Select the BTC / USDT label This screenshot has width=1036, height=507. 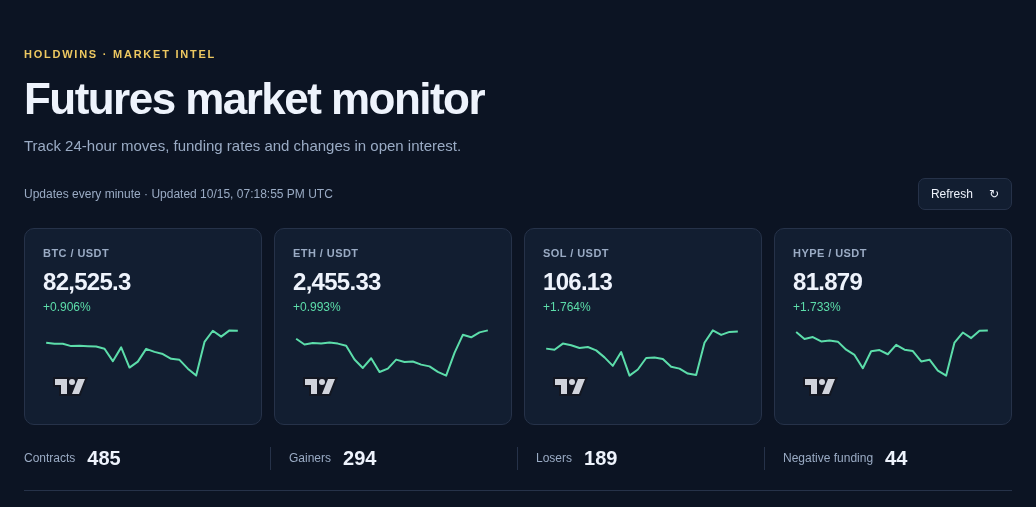76,253
